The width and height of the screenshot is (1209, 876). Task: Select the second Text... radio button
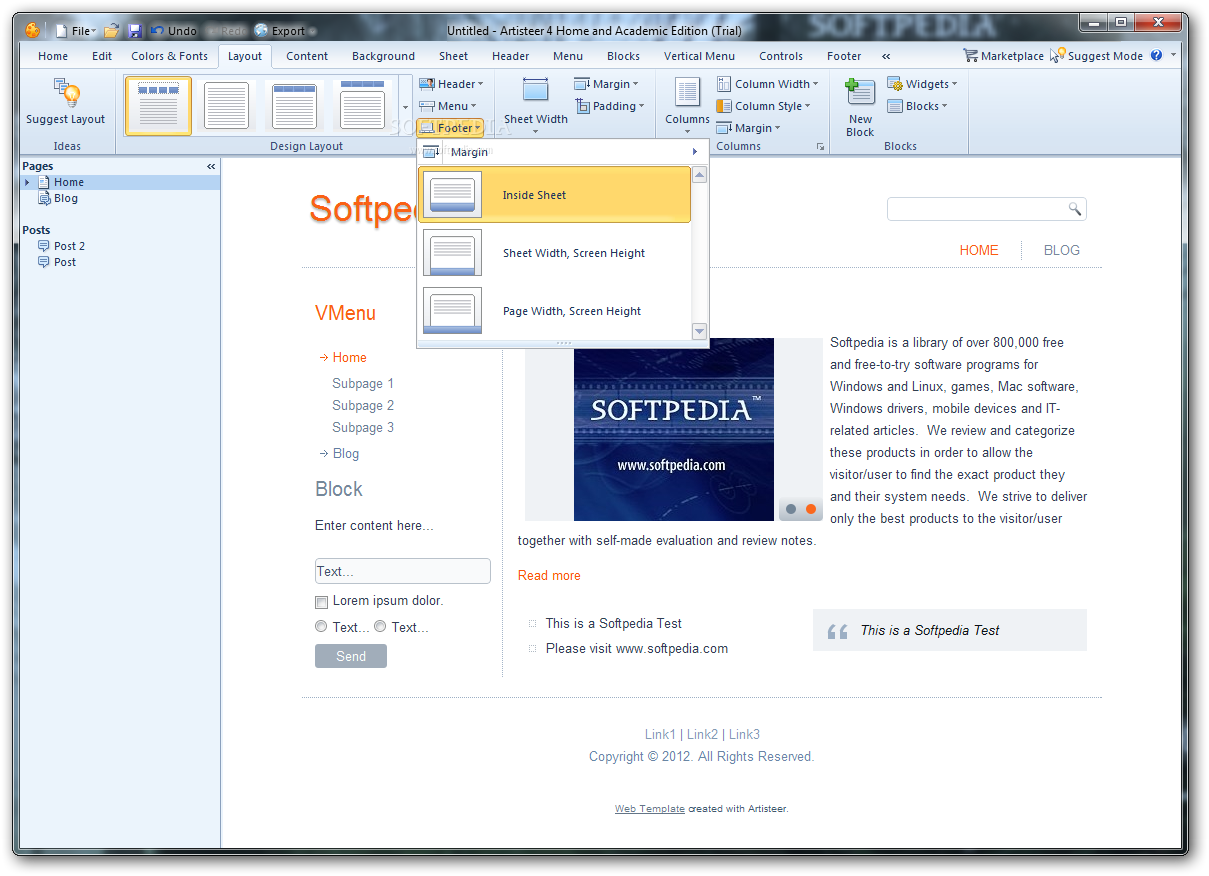click(380, 627)
